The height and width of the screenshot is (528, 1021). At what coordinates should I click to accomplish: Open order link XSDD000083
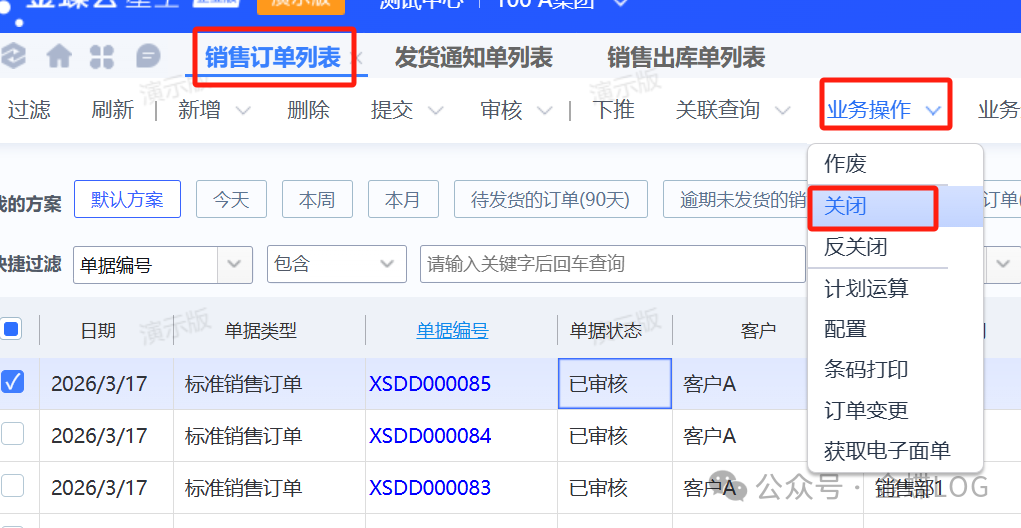[430, 488]
